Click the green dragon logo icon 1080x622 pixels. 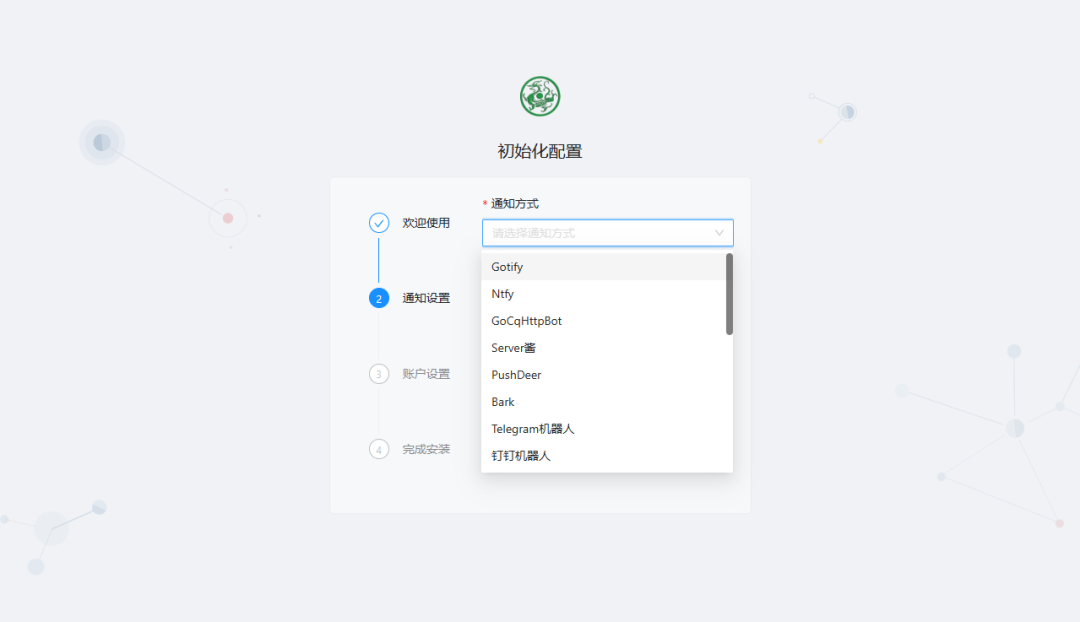tap(540, 95)
